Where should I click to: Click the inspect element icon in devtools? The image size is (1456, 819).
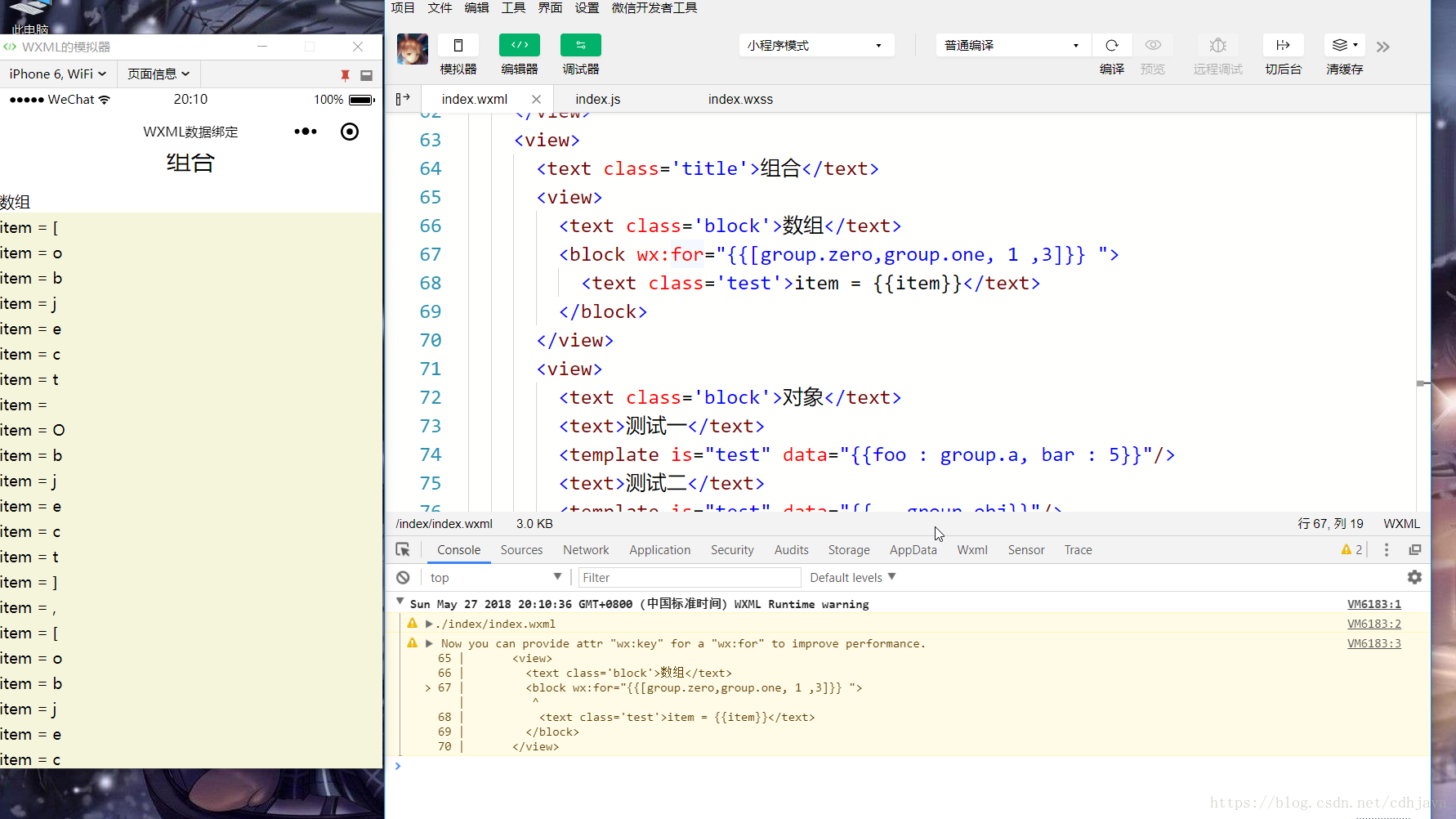(x=403, y=550)
